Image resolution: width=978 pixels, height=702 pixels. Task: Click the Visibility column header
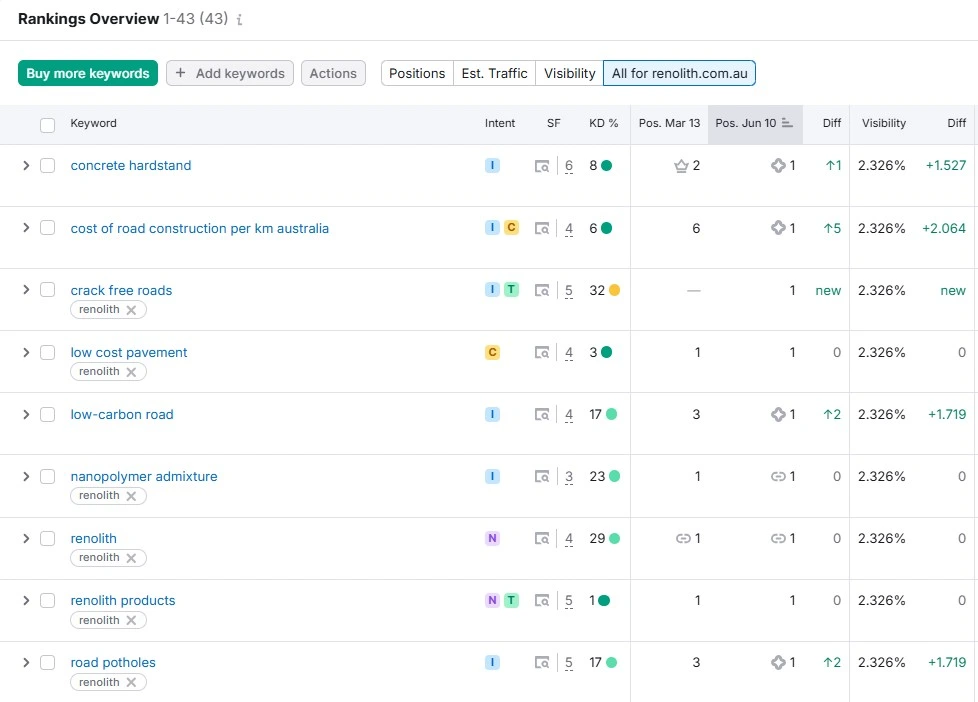(884, 123)
